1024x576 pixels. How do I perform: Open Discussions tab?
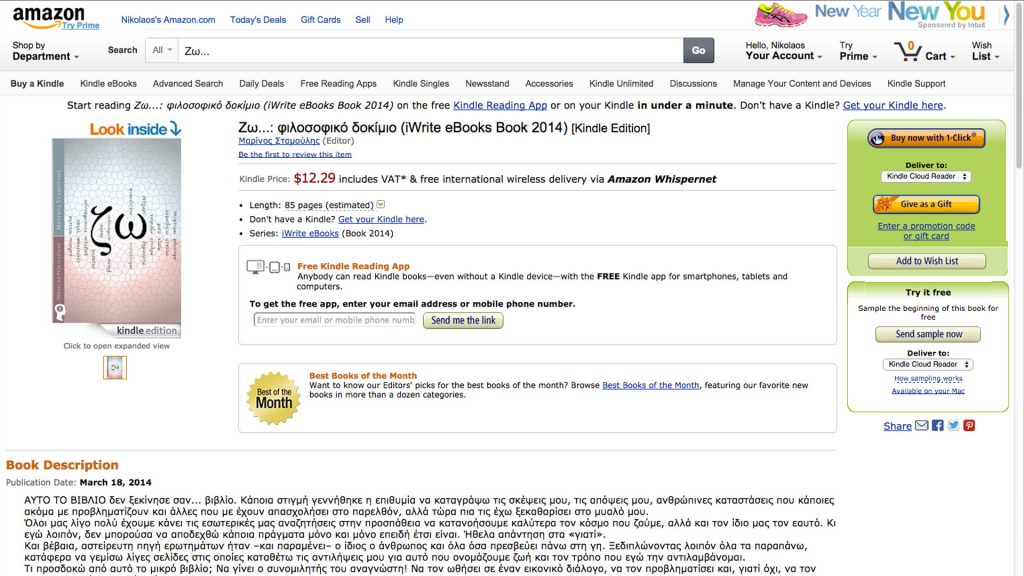[x=693, y=84]
